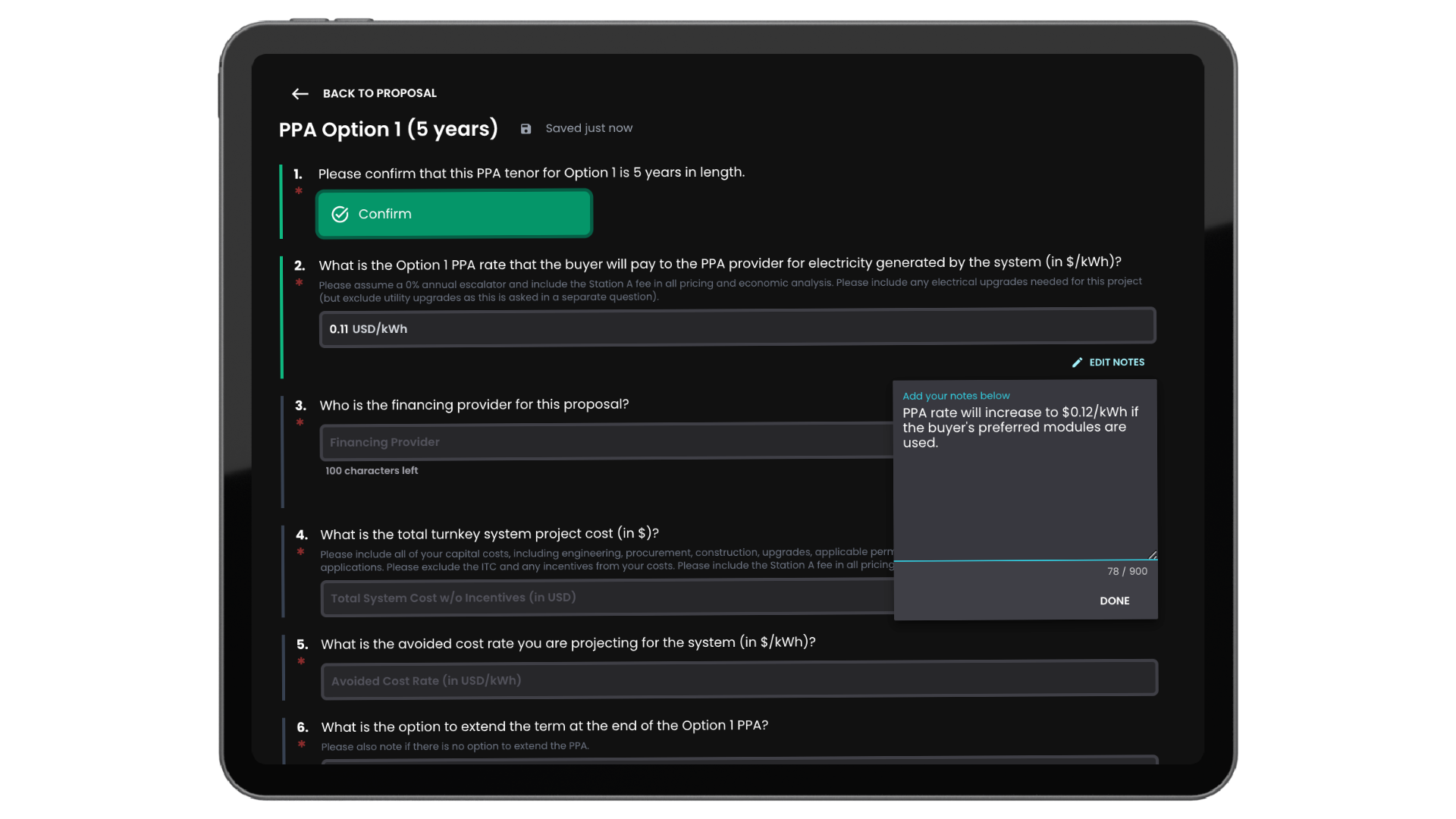This screenshot has width=1456, height=819.
Task: Click the PPA Option 1 page title
Action: pyautogui.click(x=388, y=129)
